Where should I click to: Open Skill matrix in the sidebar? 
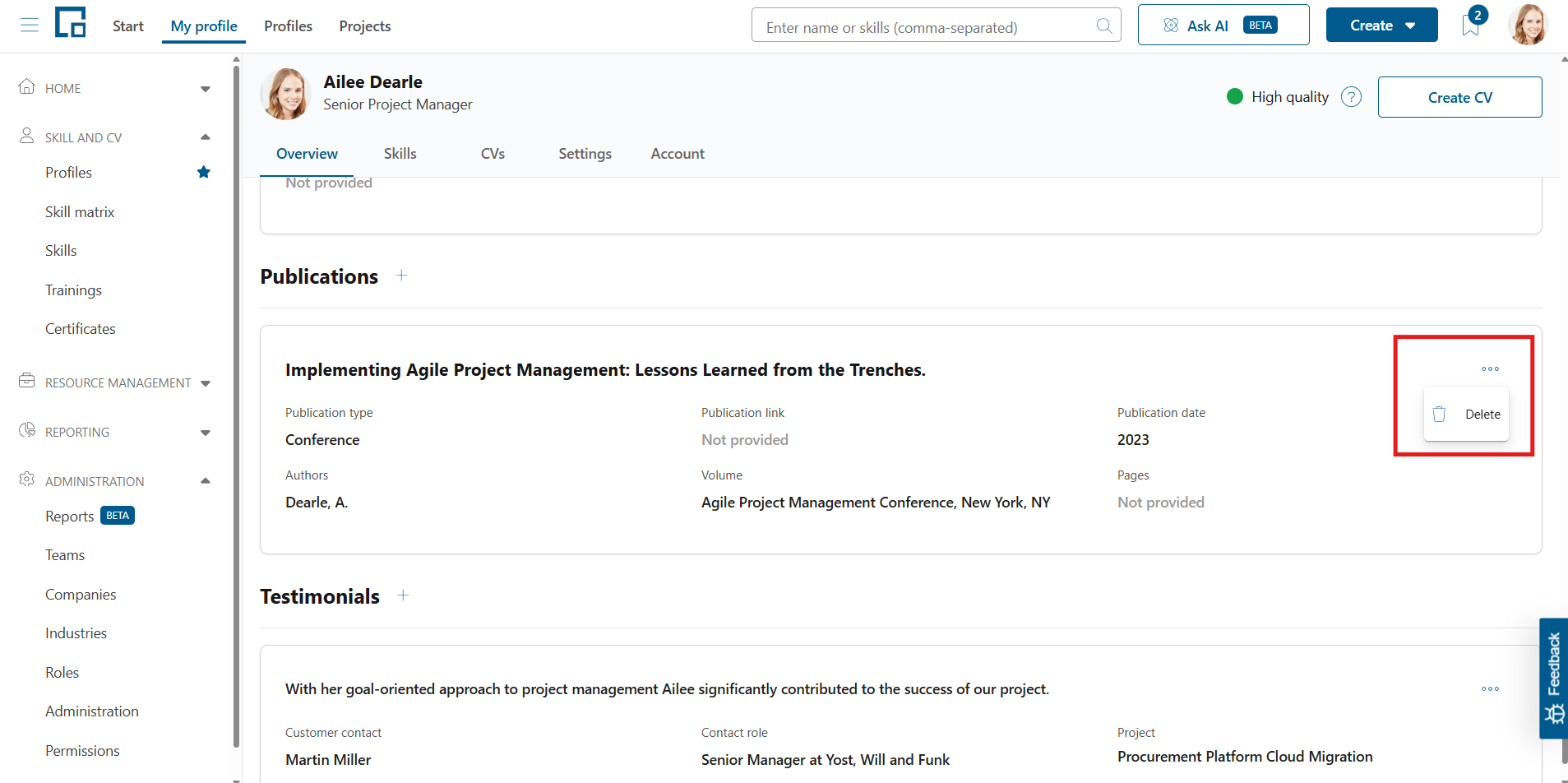coord(80,212)
